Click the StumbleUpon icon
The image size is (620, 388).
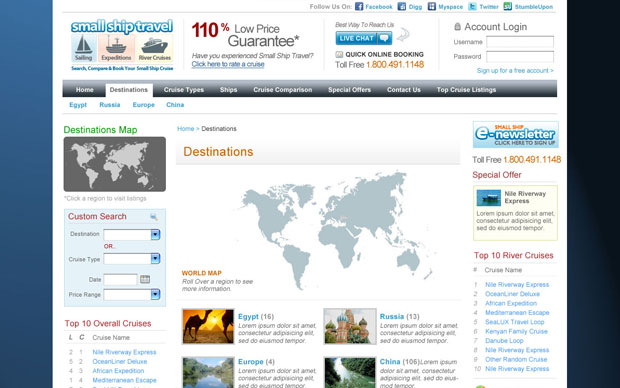point(508,6)
